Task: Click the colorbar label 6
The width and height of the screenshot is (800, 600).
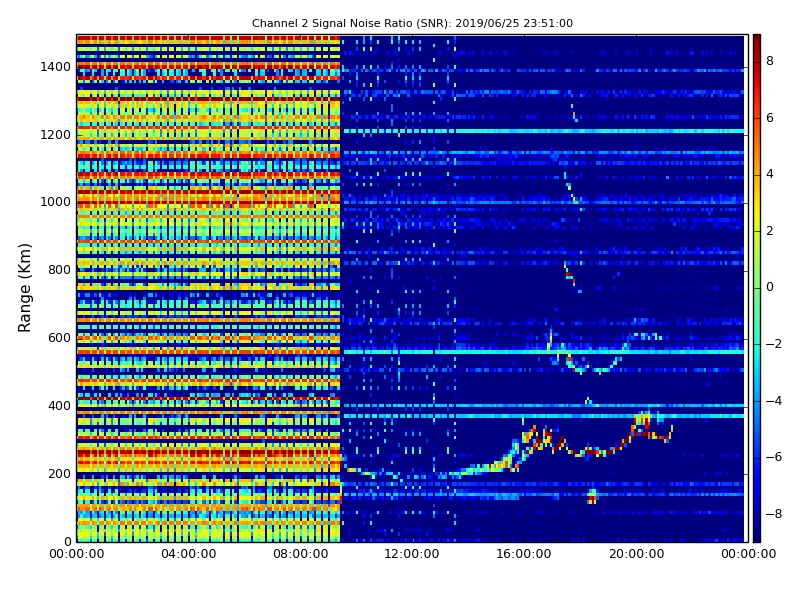Action: (770, 118)
